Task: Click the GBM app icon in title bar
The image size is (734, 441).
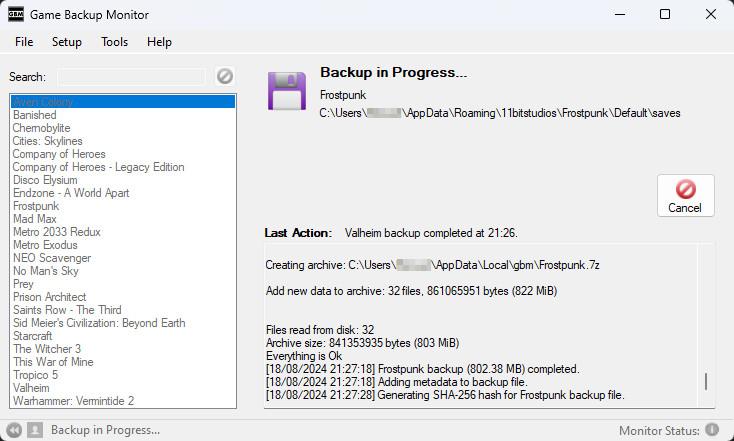Action: pos(16,14)
